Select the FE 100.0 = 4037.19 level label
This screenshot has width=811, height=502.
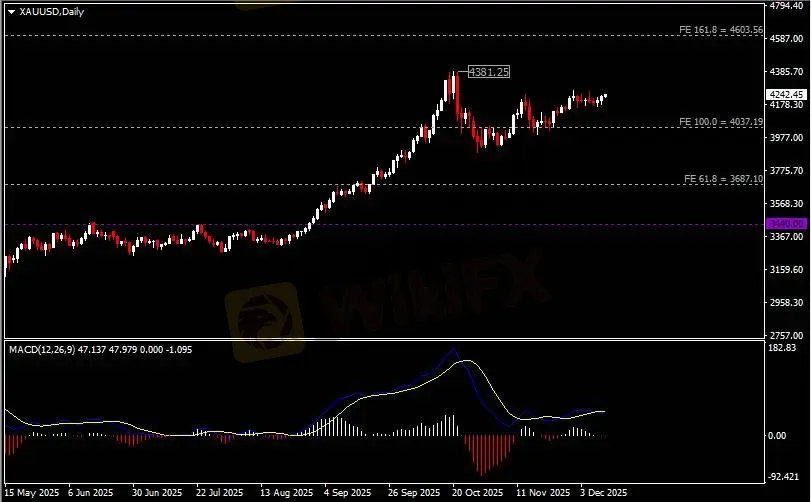pos(721,121)
